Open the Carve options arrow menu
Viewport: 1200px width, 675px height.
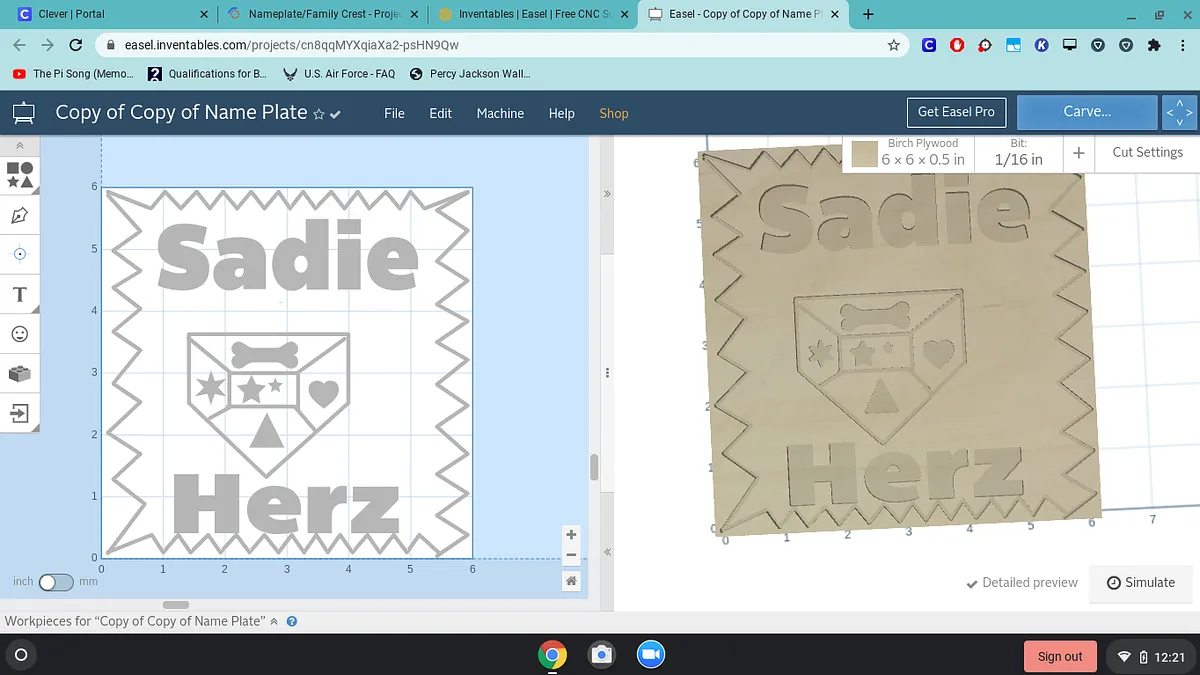pyautogui.click(x=1180, y=113)
